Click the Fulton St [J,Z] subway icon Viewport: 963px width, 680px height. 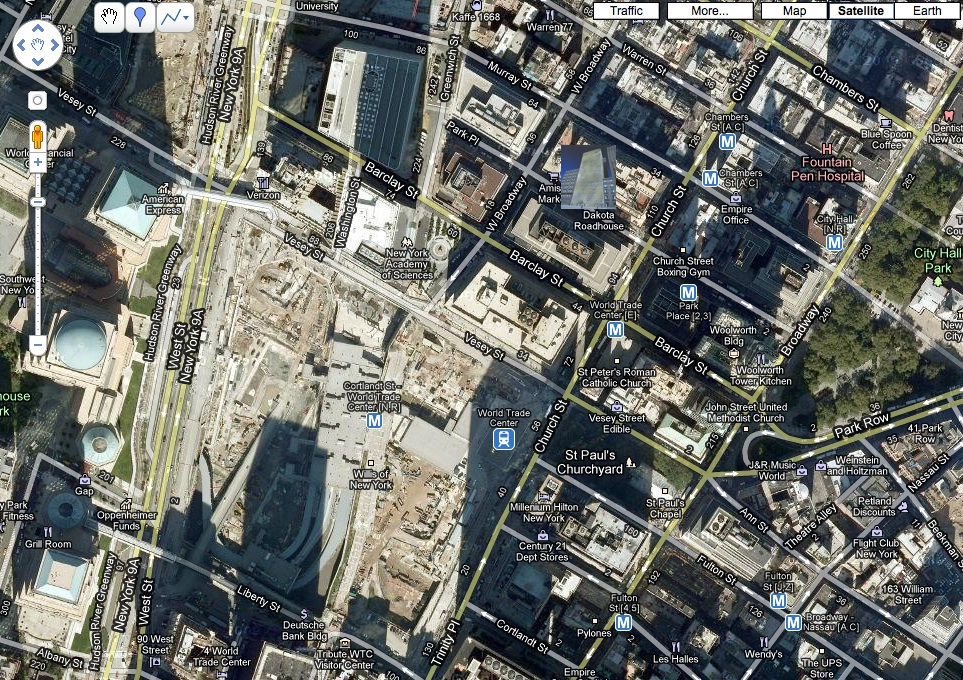click(x=778, y=600)
